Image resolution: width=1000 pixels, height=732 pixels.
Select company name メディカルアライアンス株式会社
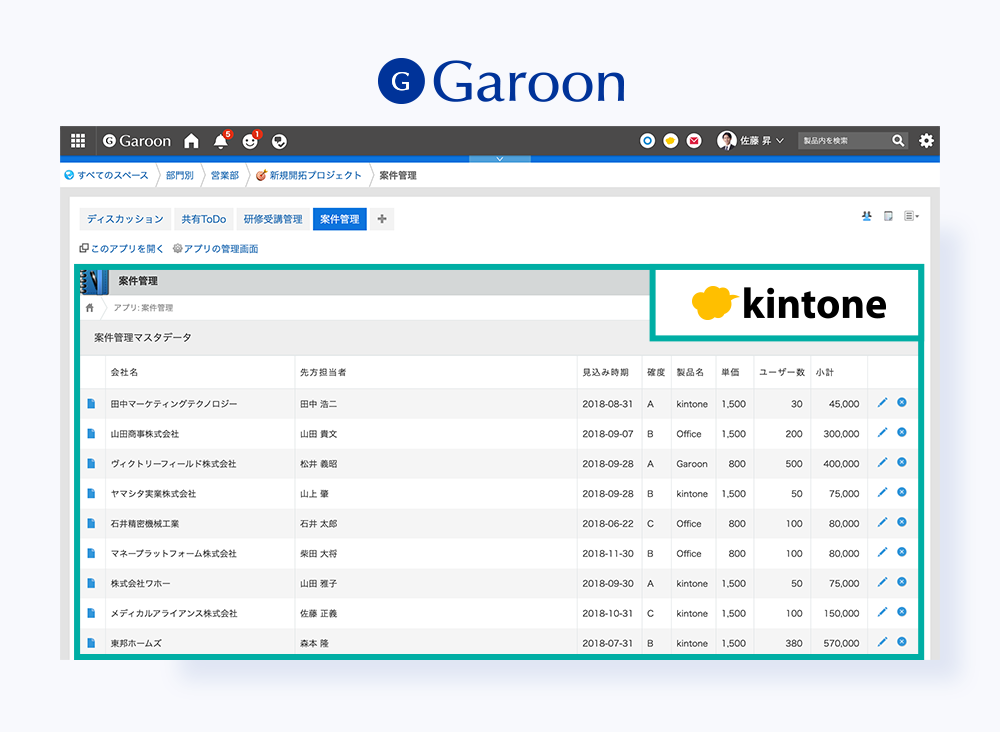pyautogui.click(x=174, y=613)
